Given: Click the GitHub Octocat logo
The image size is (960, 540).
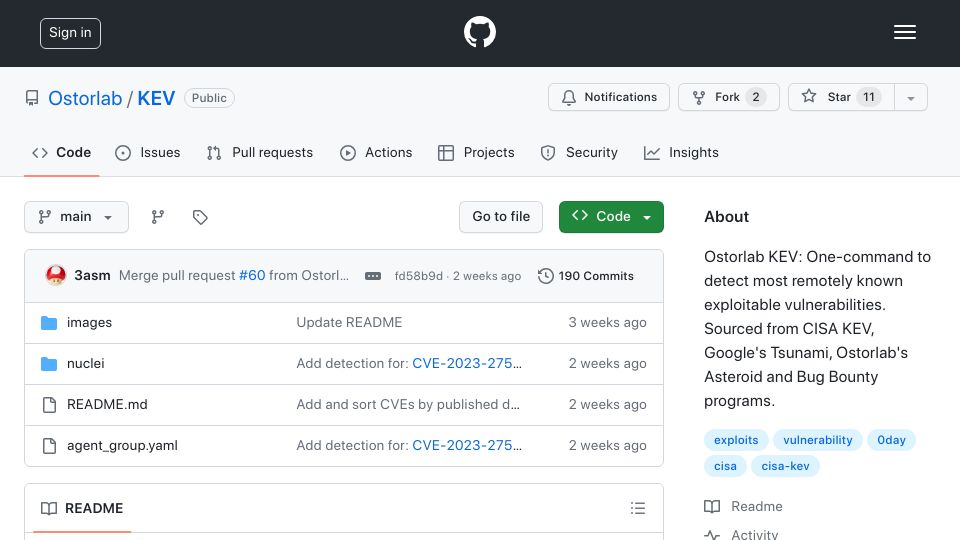Looking at the screenshot, I should [479, 32].
